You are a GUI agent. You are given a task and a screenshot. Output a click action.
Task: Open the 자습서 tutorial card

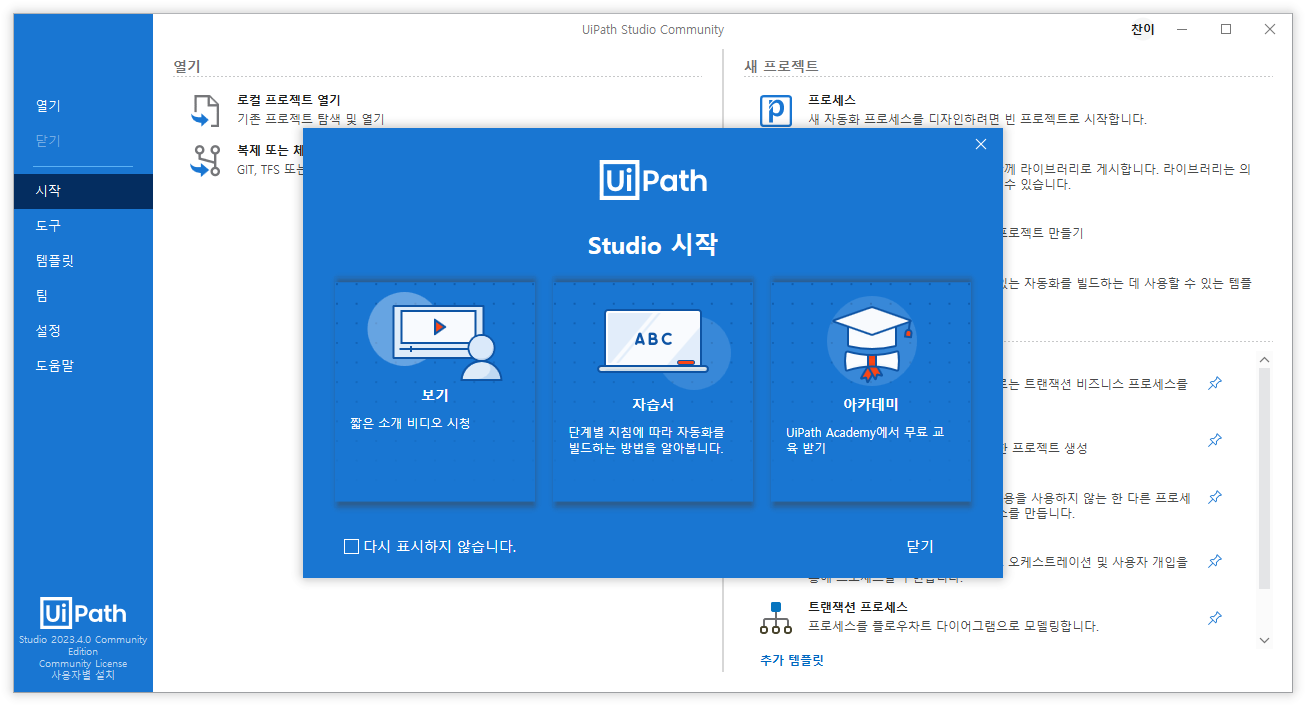(x=653, y=391)
